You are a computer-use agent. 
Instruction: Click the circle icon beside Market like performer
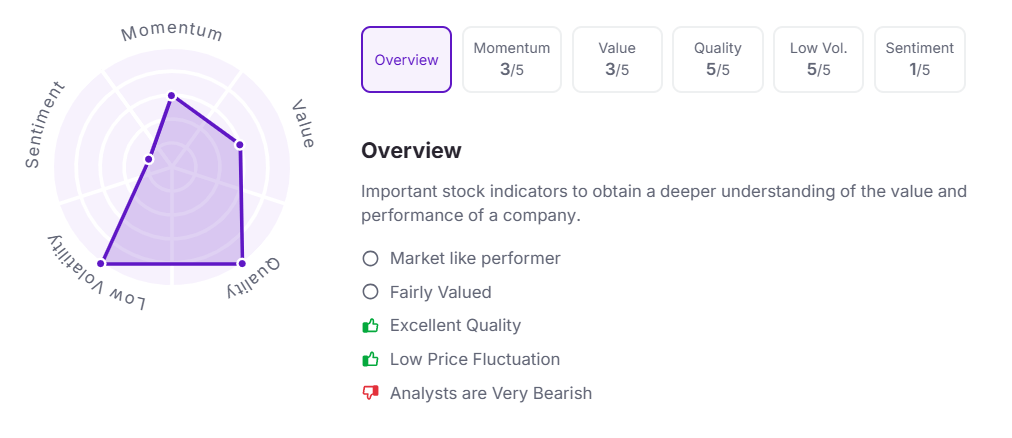370,259
